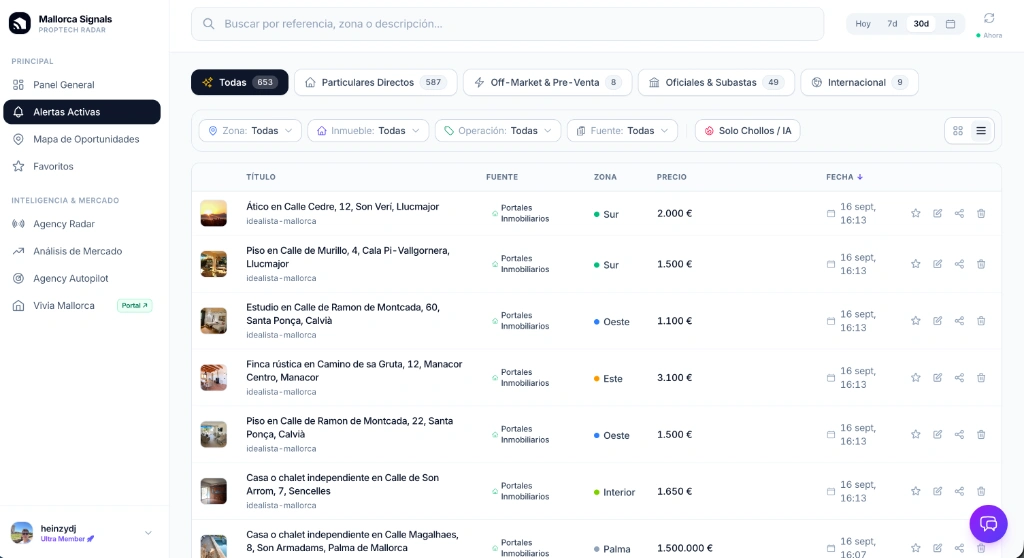The image size is (1024, 558).
Task: Click the search input field
Action: (507, 24)
